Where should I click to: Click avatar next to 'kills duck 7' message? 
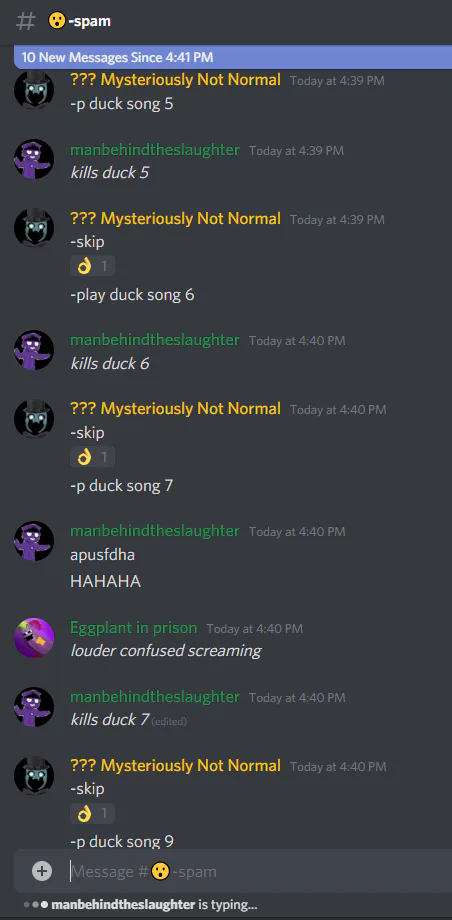click(x=34, y=707)
